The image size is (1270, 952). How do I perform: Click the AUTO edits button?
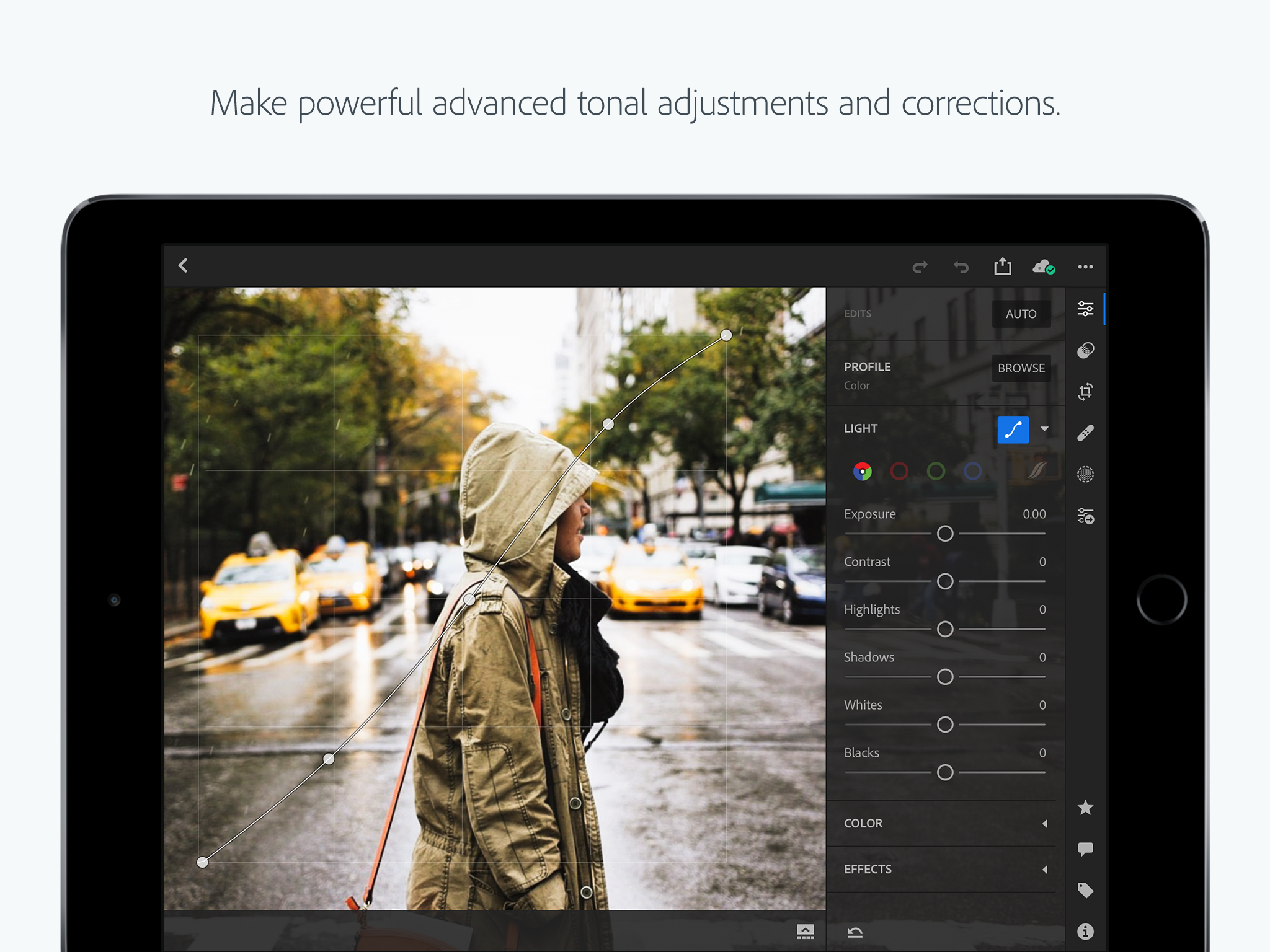point(1021,314)
